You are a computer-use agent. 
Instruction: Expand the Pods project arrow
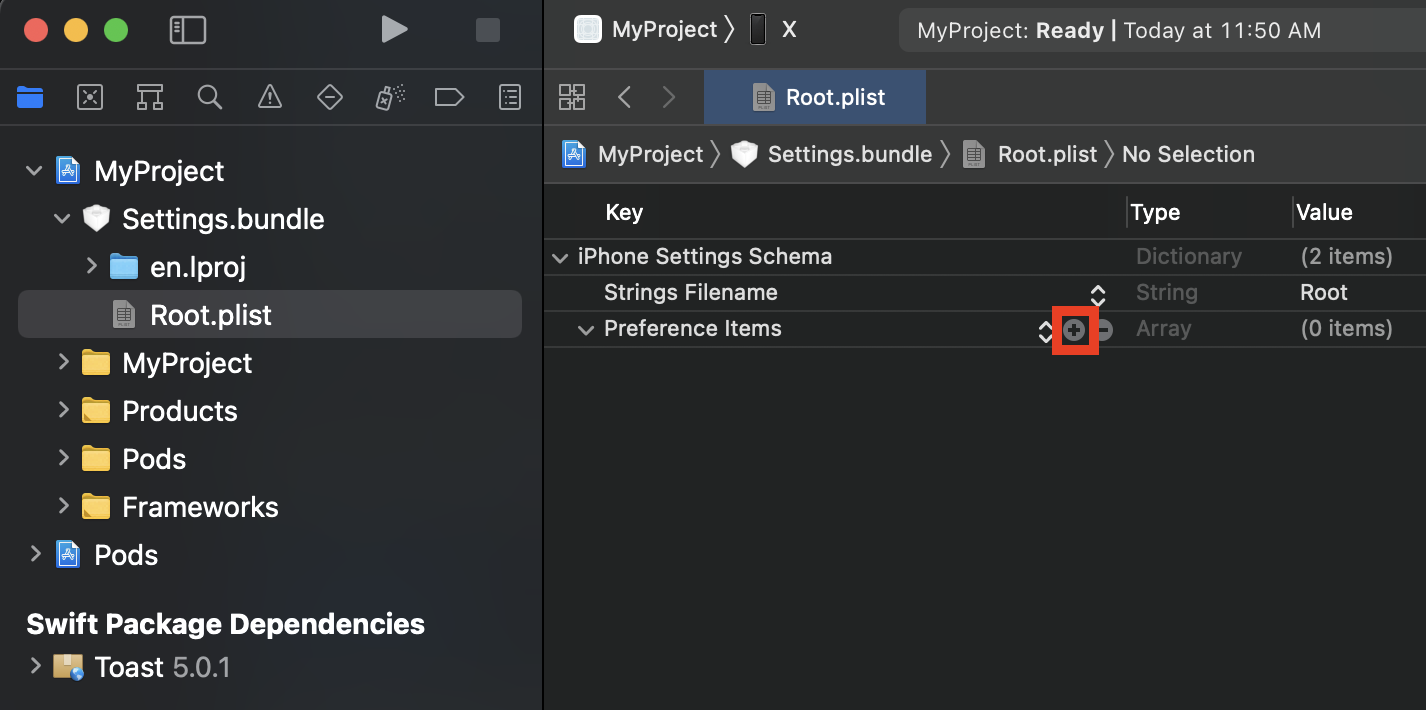click(35, 554)
